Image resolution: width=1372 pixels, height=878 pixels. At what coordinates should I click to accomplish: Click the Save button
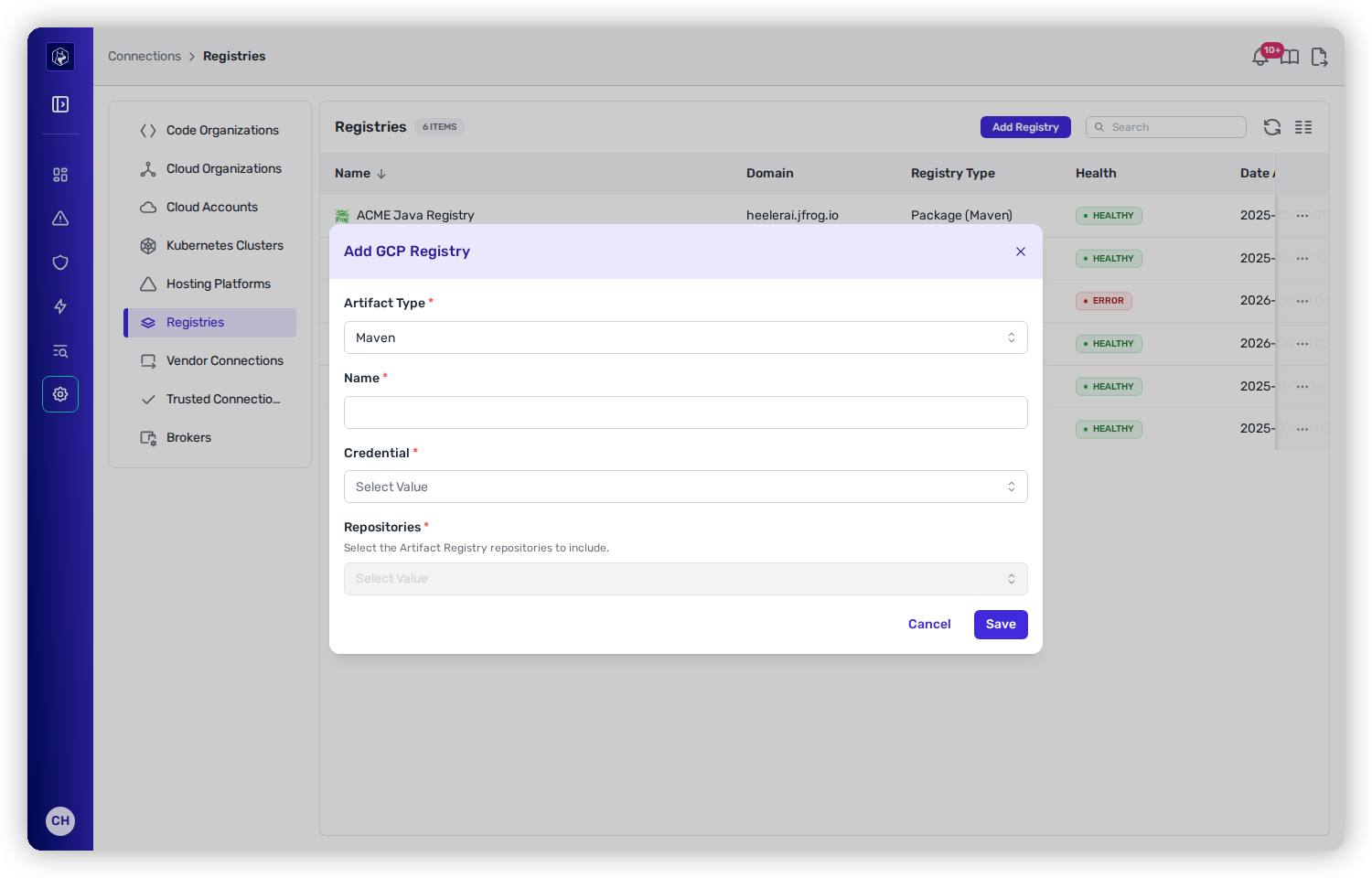(1001, 625)
